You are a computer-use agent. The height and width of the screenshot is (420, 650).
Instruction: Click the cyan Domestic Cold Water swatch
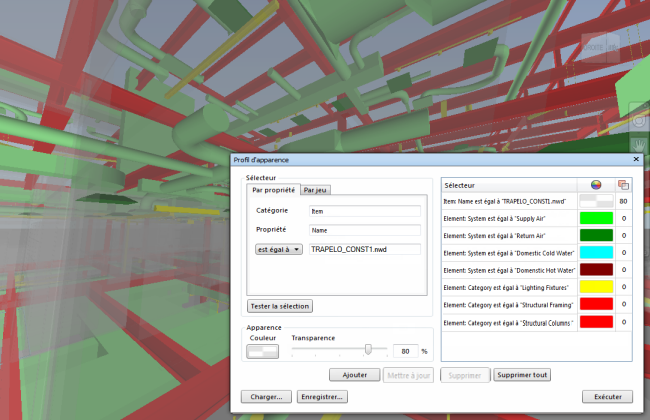point(596,252)
